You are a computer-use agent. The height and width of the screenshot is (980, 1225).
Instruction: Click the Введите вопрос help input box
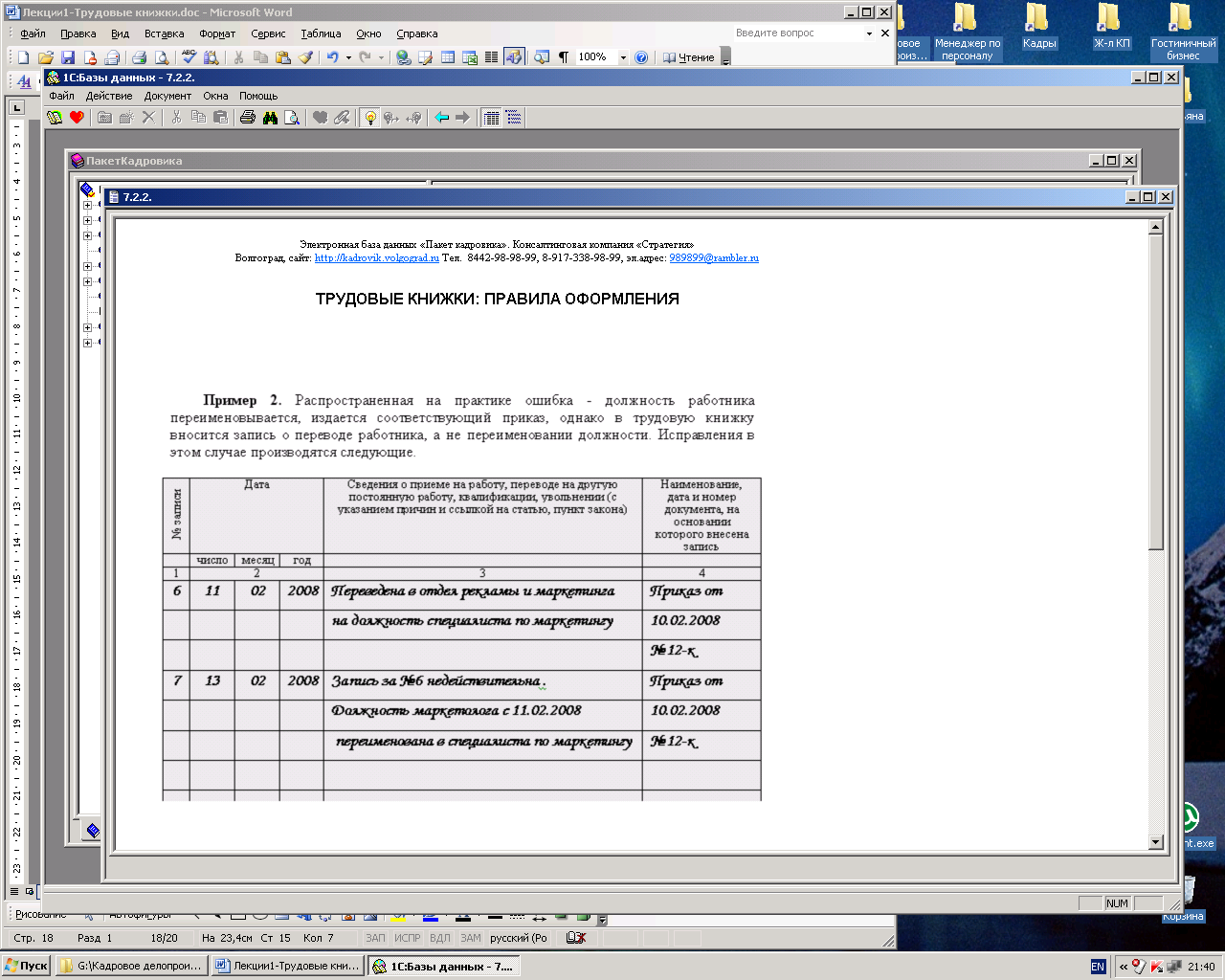(797, 33)
